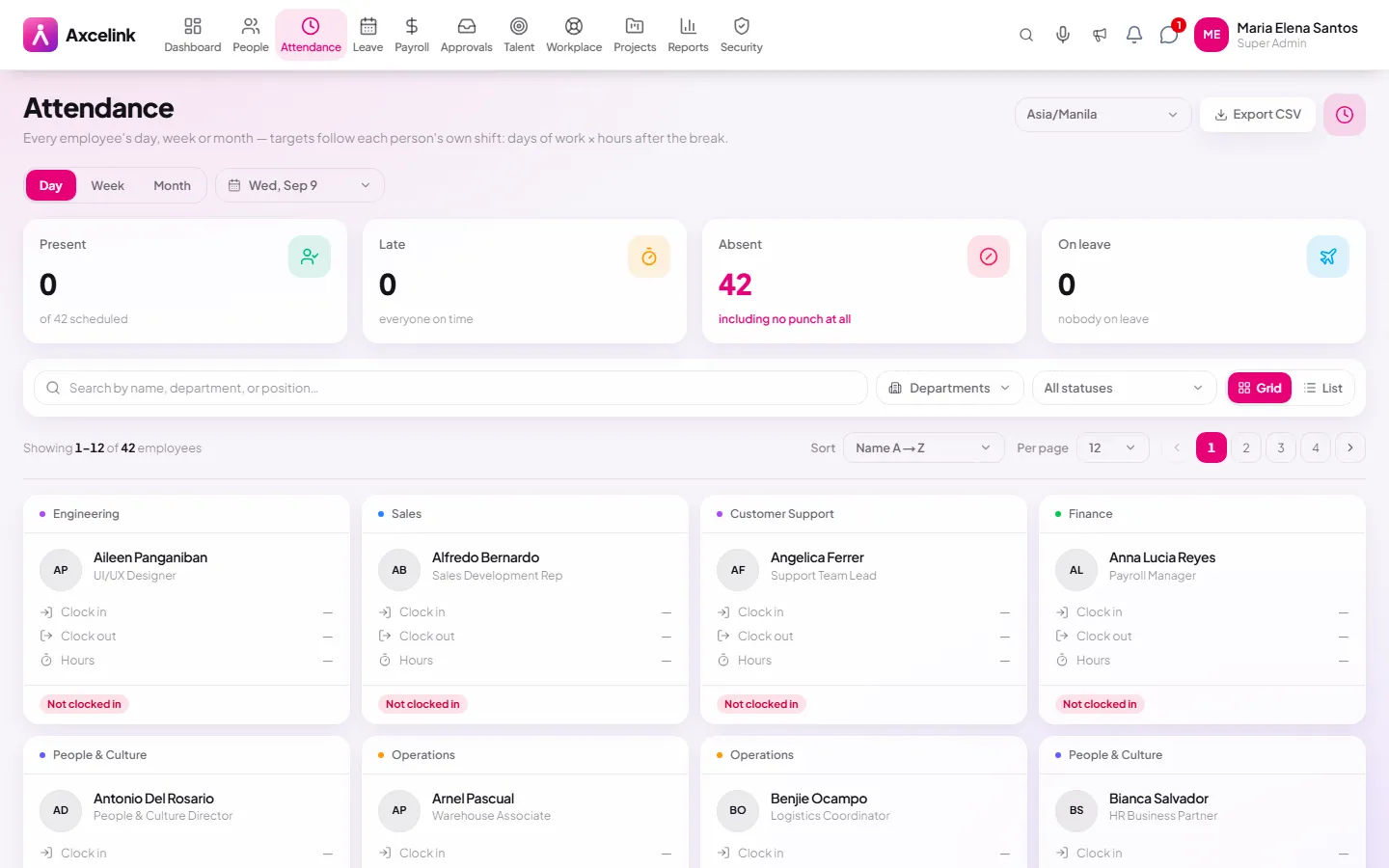
Task: Click the BS avatar of Bianca Salvador
Action: (x=1076, y=810)
